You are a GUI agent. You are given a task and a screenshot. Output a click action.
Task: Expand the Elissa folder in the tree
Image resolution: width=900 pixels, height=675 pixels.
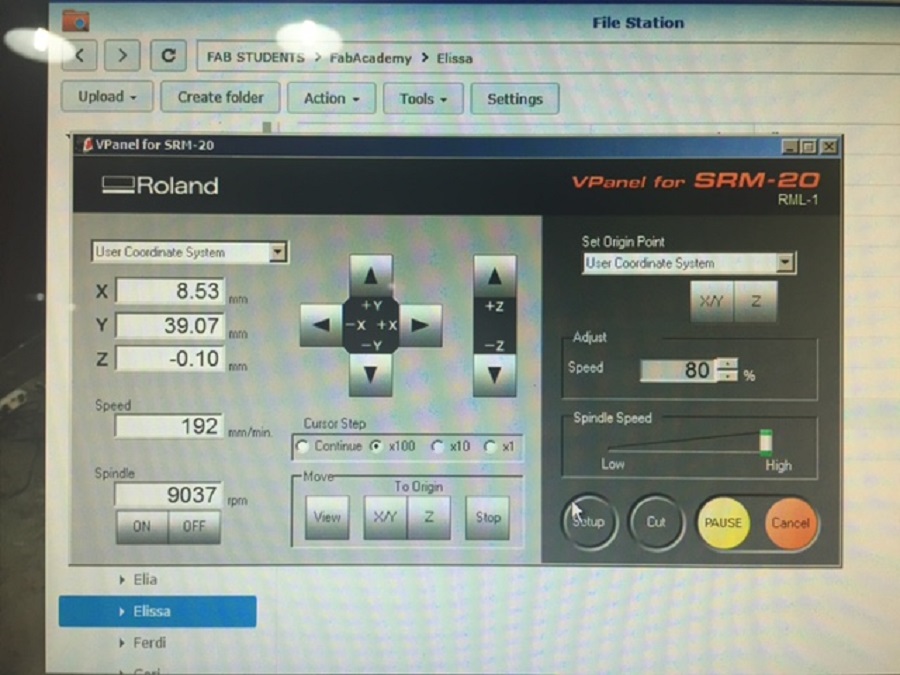(x=122, y=612)
